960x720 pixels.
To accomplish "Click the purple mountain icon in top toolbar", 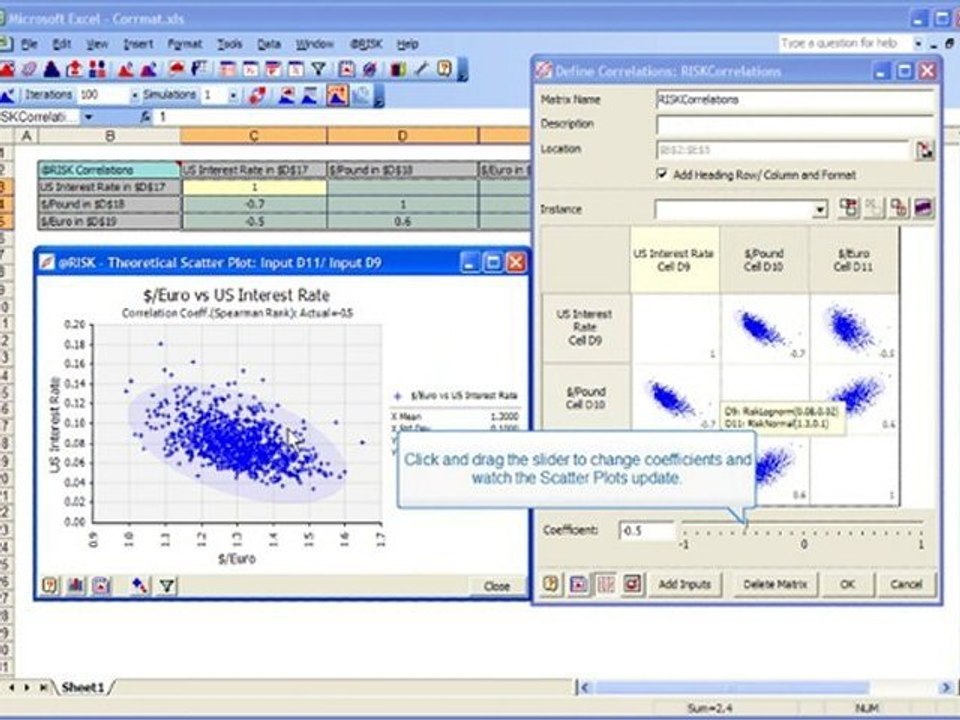I will click(149, 69).
